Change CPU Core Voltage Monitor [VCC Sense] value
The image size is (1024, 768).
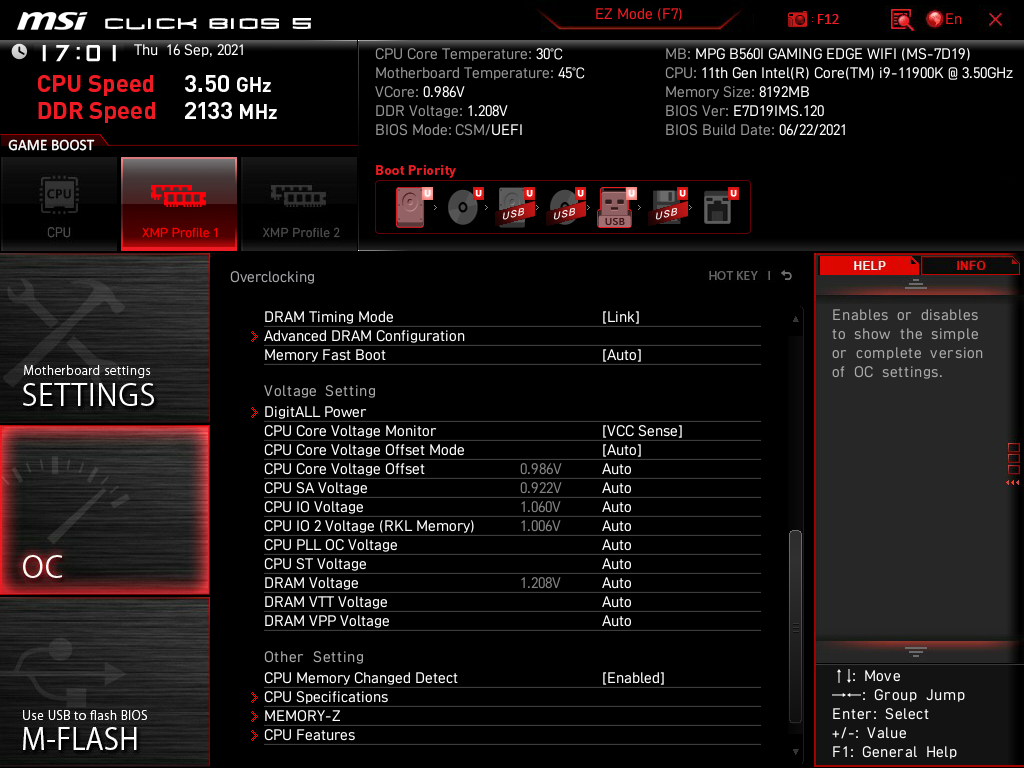642,431
